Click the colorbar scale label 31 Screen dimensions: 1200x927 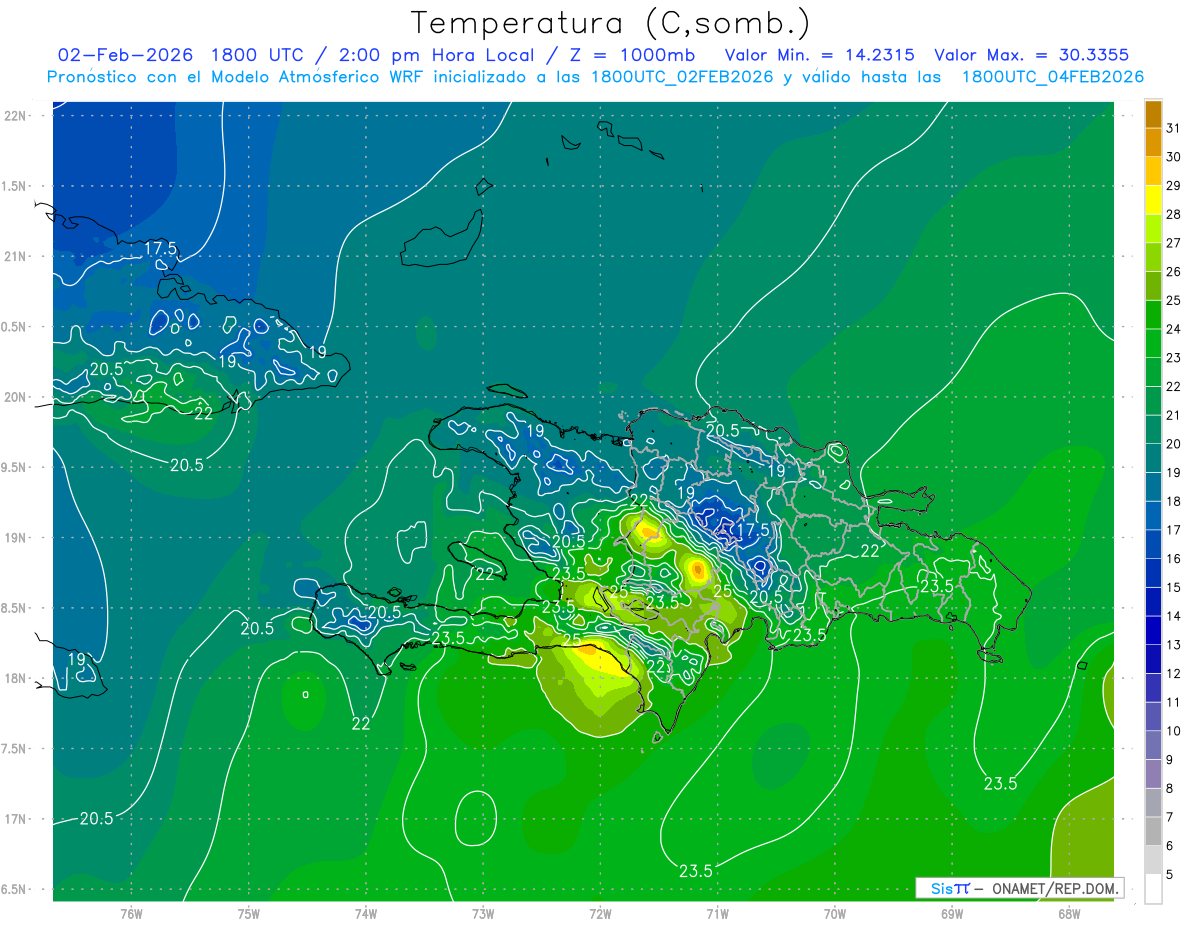pyautogui.click(x=1174, y=128)
